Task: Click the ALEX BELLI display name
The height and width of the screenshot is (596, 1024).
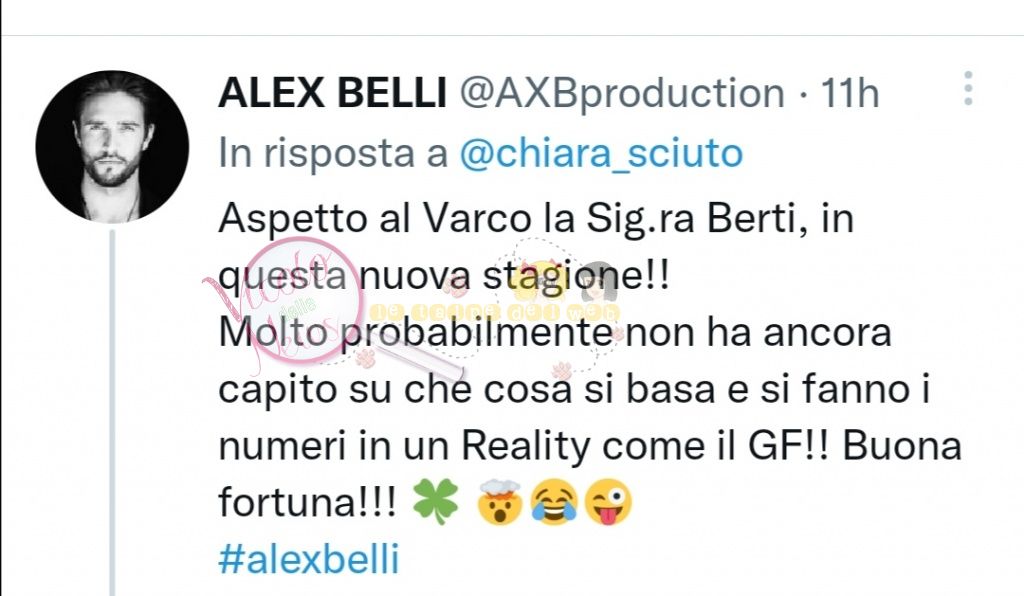Action: (332, 93)
